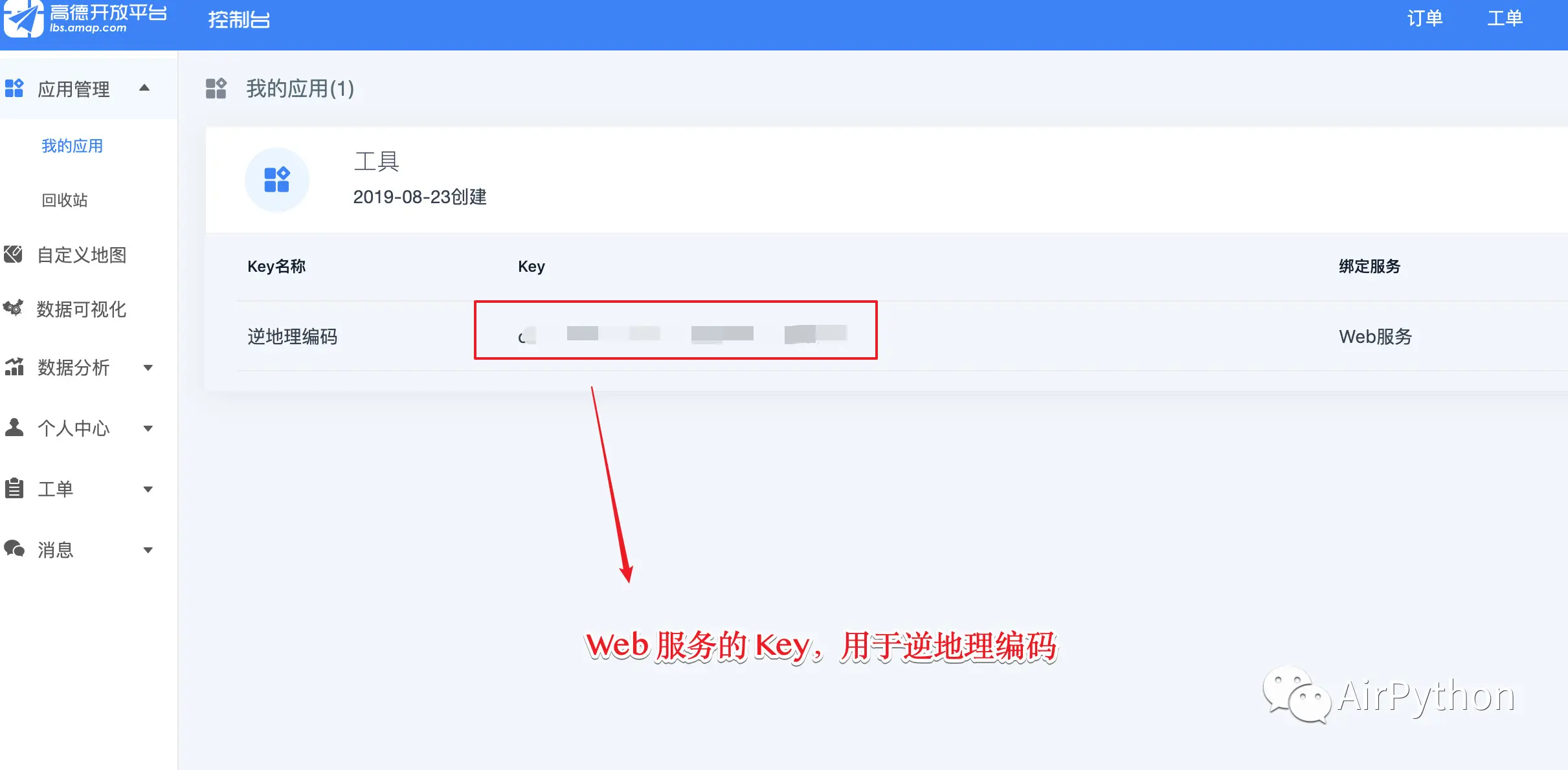Click the 自定义地图 map icon
The height and width of the screenshot is (770, 1568).
tap(13, 254)
